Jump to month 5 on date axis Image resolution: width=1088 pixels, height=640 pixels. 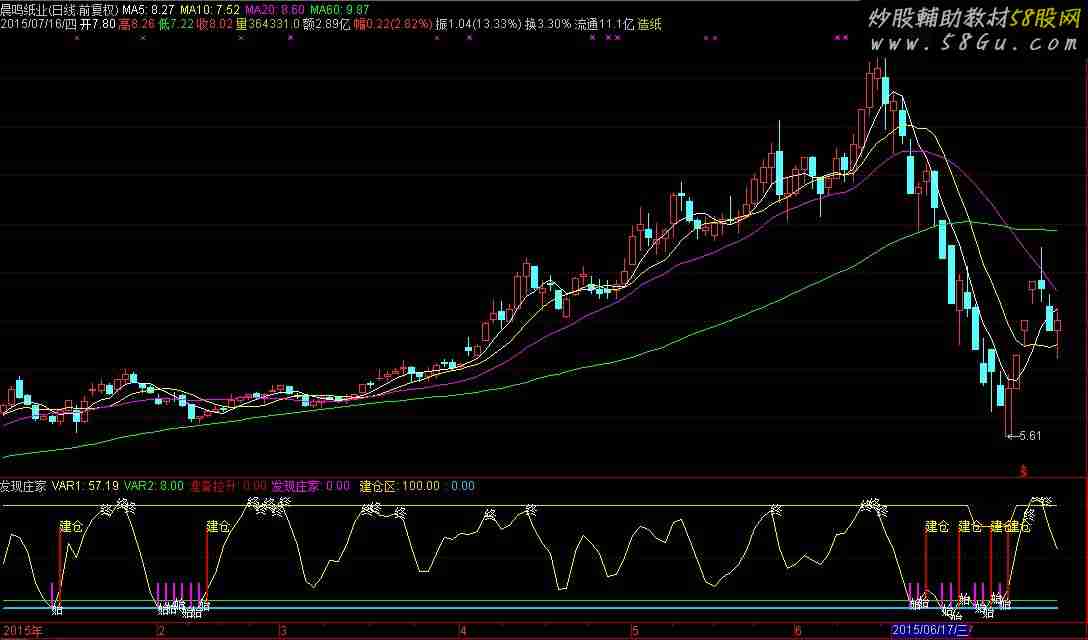pyautogui.click(x=635, y=630)
